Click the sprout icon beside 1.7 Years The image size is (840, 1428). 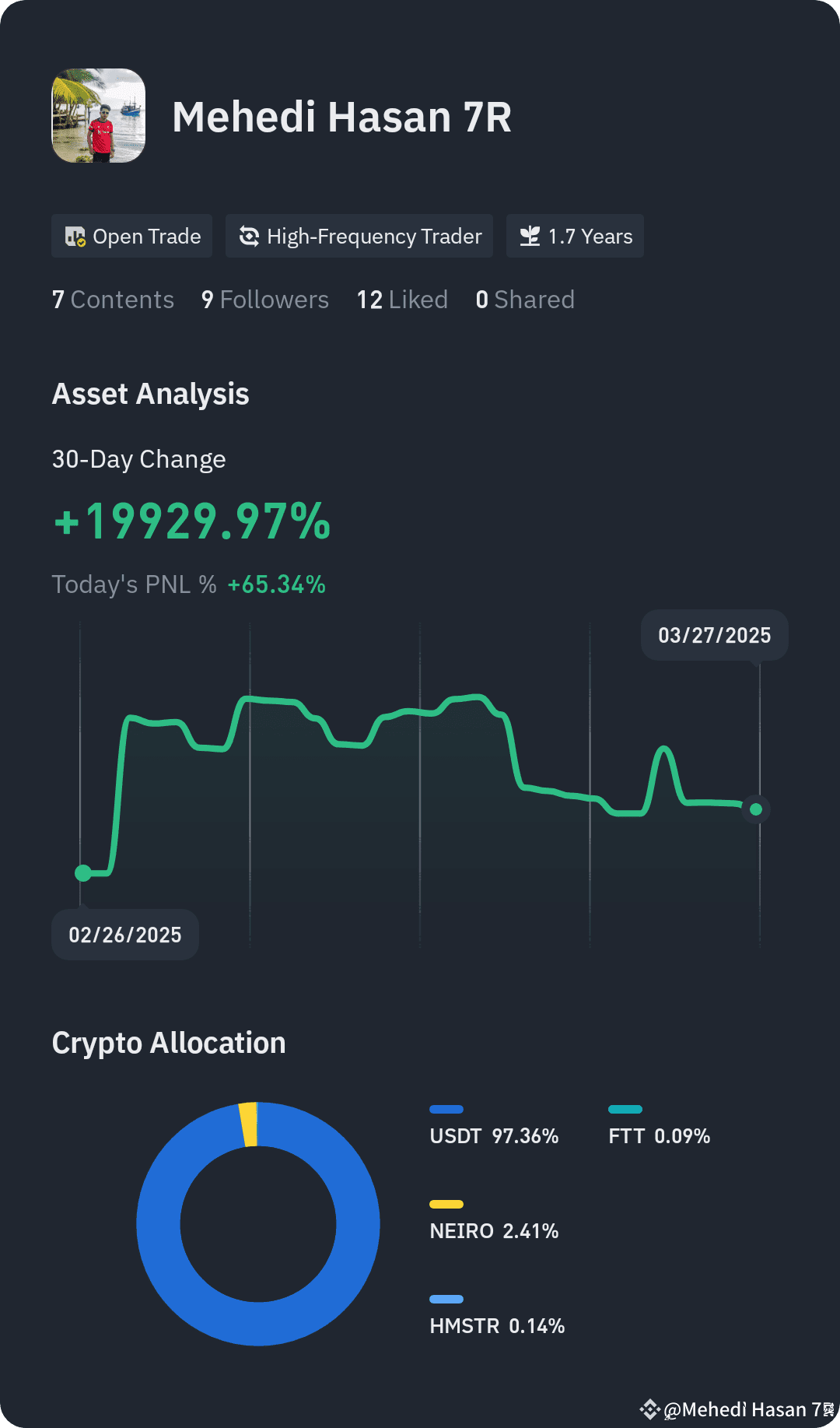(530, 237)
